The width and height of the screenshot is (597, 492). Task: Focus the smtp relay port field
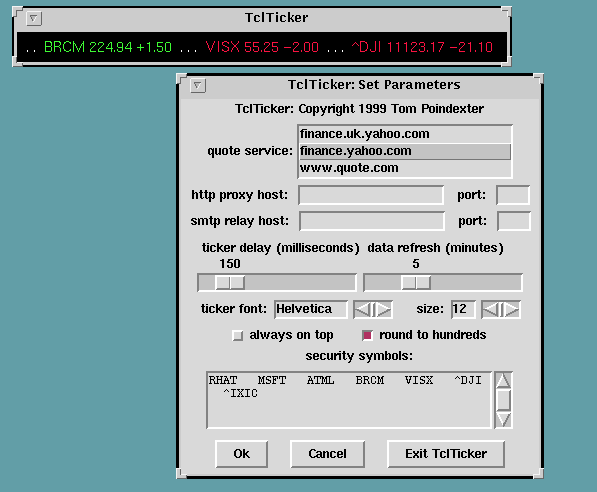pos(514,221)
